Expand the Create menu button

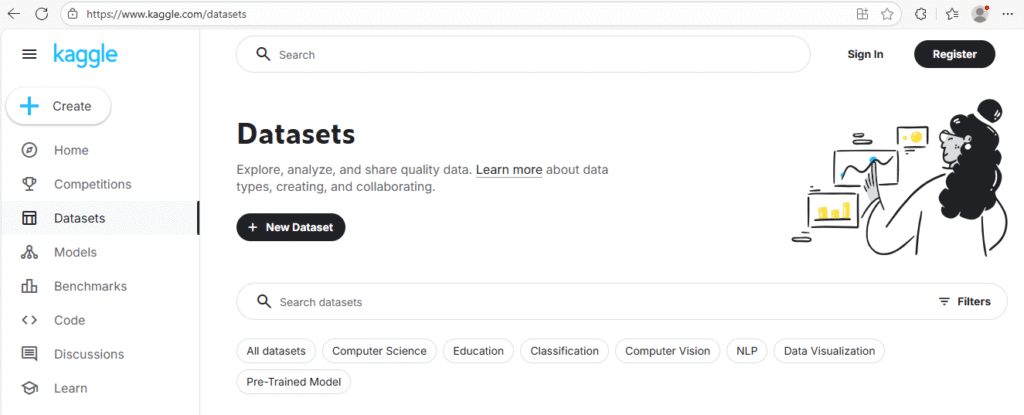(x=58, y=106)
